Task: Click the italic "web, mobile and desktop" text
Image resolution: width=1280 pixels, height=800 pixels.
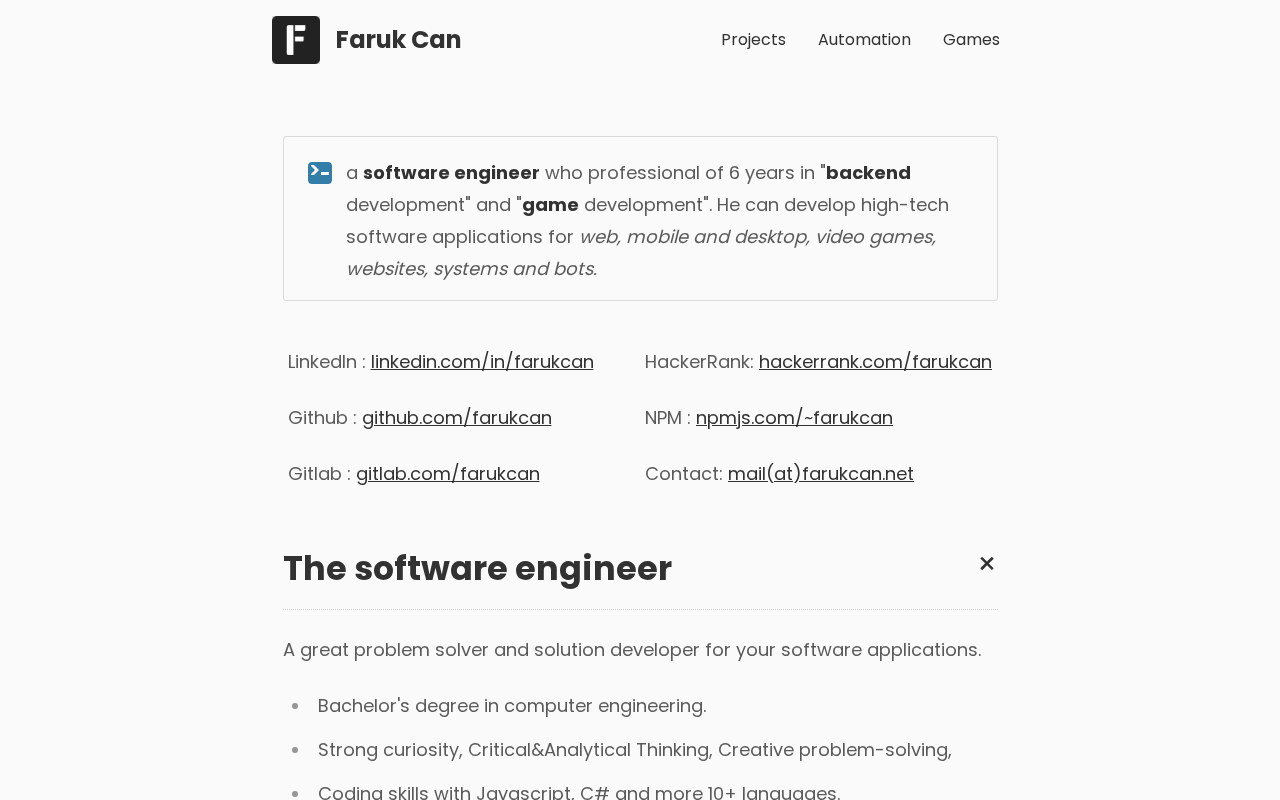Action: click(692, 237)
